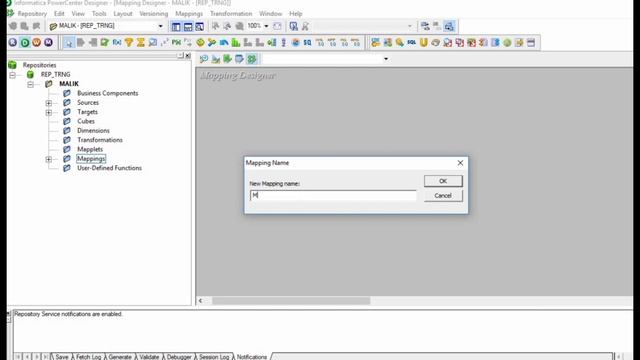Open the Mappings menu
The image size is (640, 360).
189,13
